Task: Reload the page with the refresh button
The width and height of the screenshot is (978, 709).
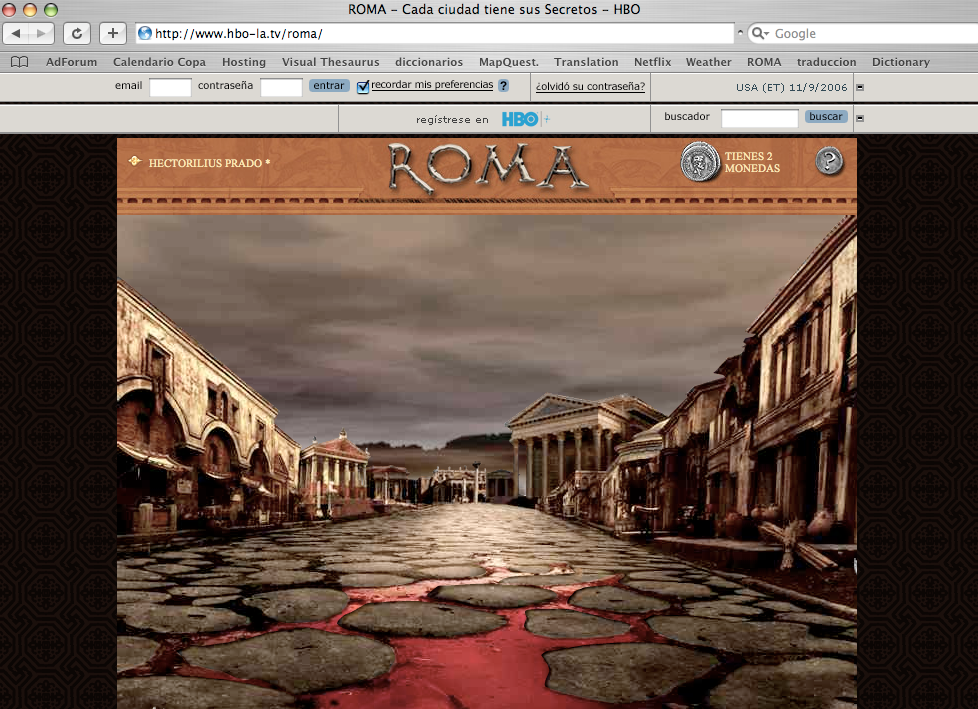Action: (77, 34)
